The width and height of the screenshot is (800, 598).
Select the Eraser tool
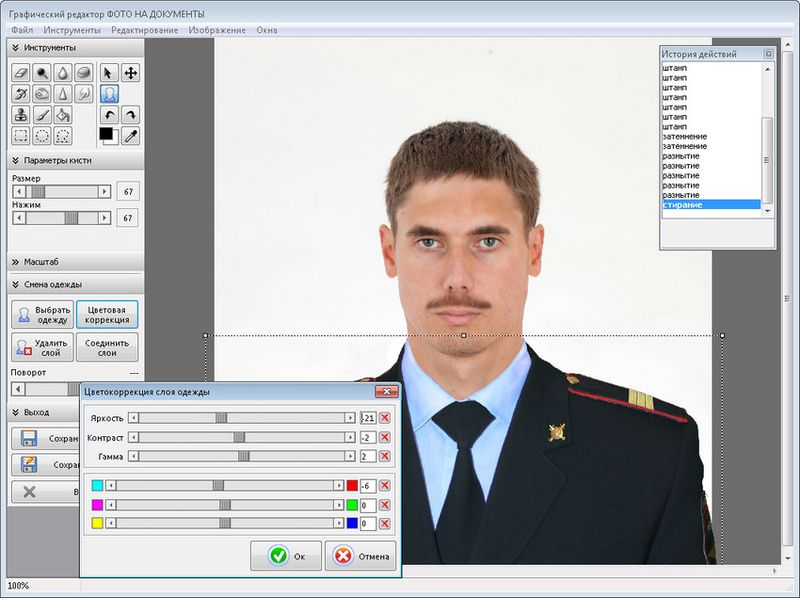tap(21, 72)
